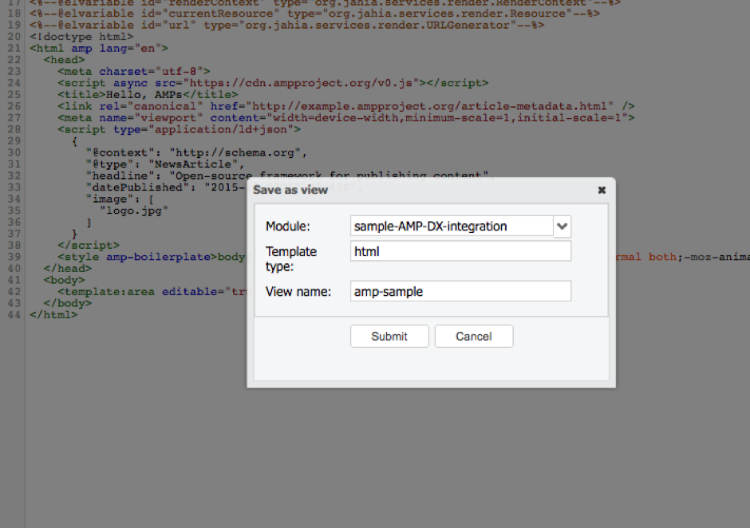Close the Save as view dialog
Viewport: 750px width, 528px height.
pos(602,190)
